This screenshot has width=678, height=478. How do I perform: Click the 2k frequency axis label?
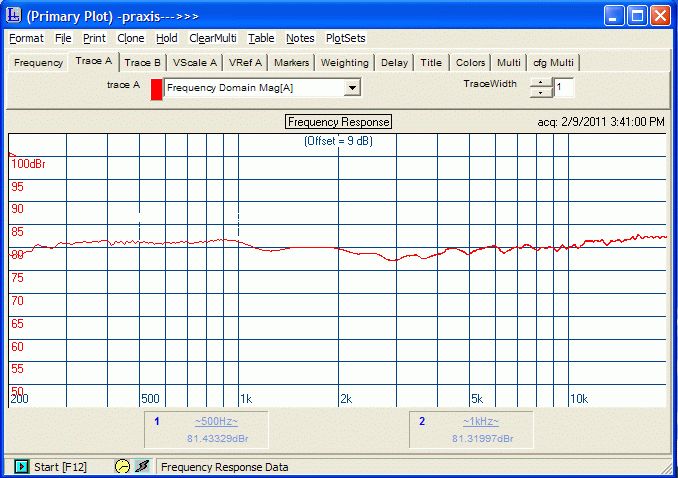(346, 399)
